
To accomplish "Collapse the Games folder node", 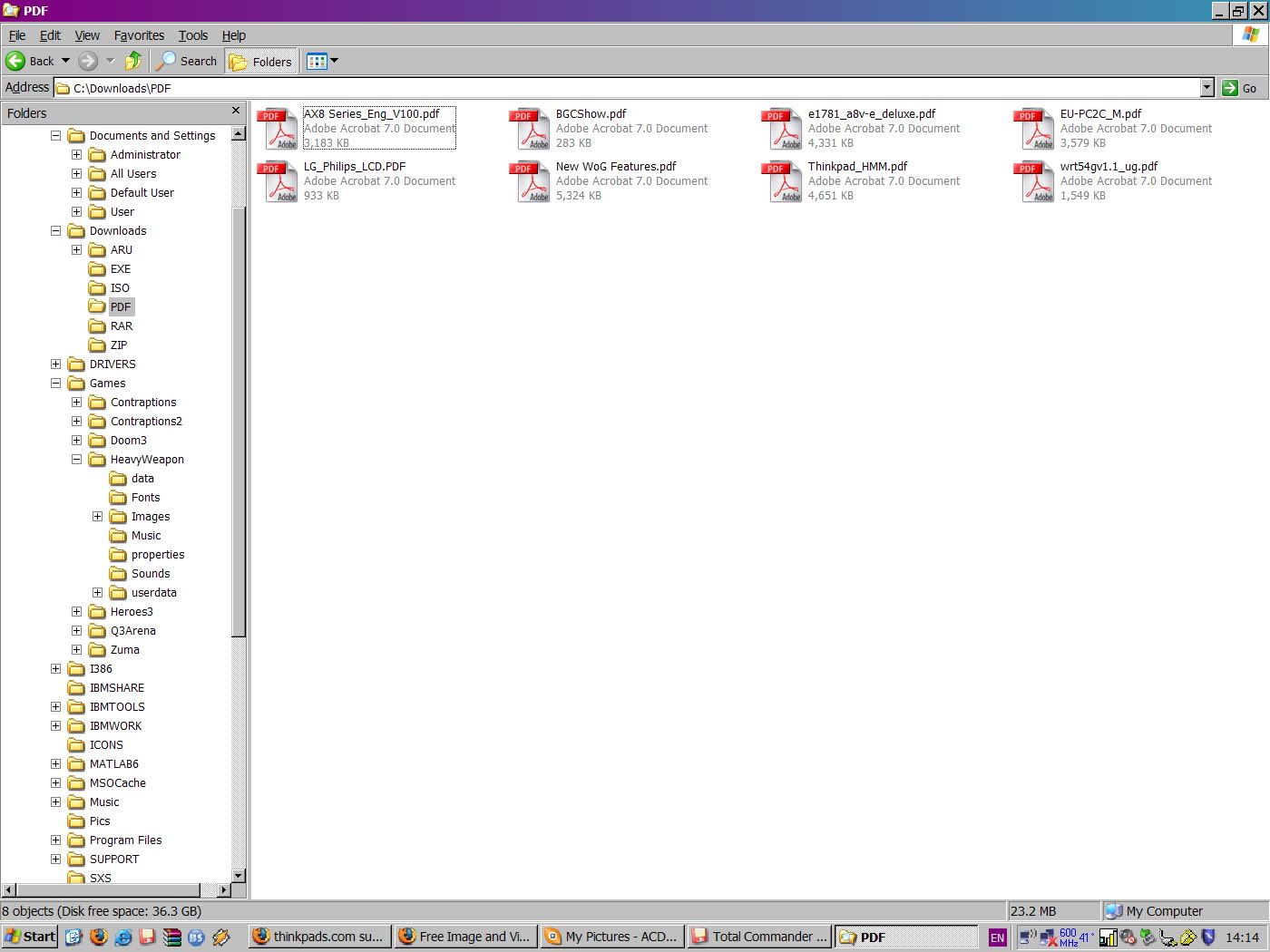I will [55, 383].
